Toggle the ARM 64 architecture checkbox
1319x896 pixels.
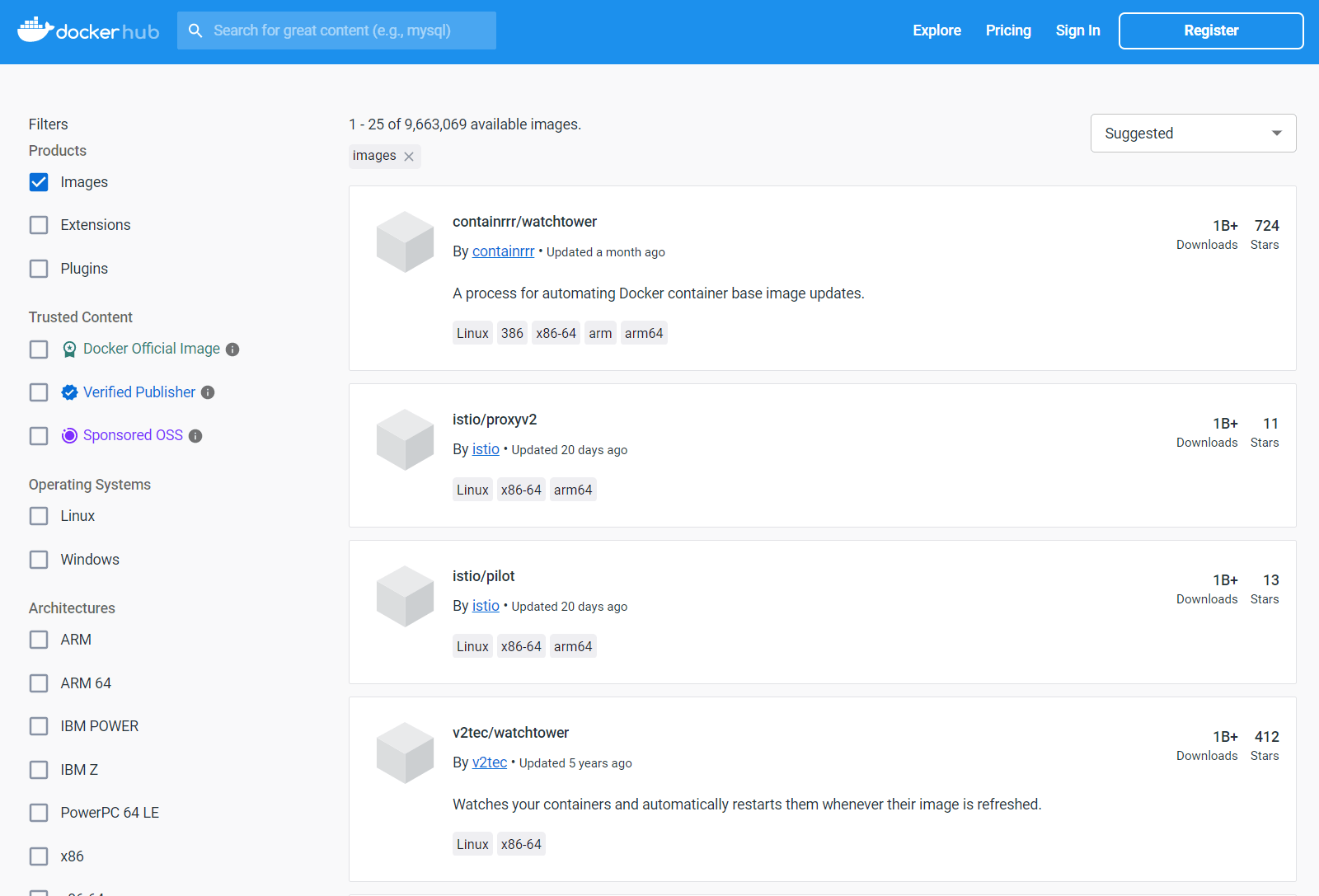click(39, 683)
